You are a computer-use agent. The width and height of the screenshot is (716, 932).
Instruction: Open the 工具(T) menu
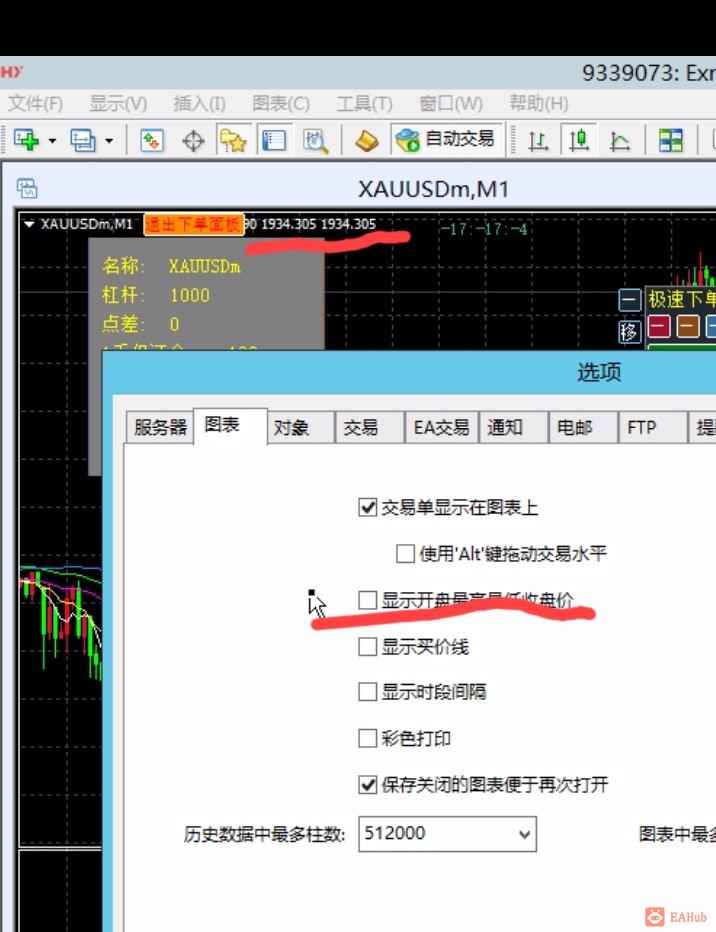pyautogui.click(x=364, y=103)
